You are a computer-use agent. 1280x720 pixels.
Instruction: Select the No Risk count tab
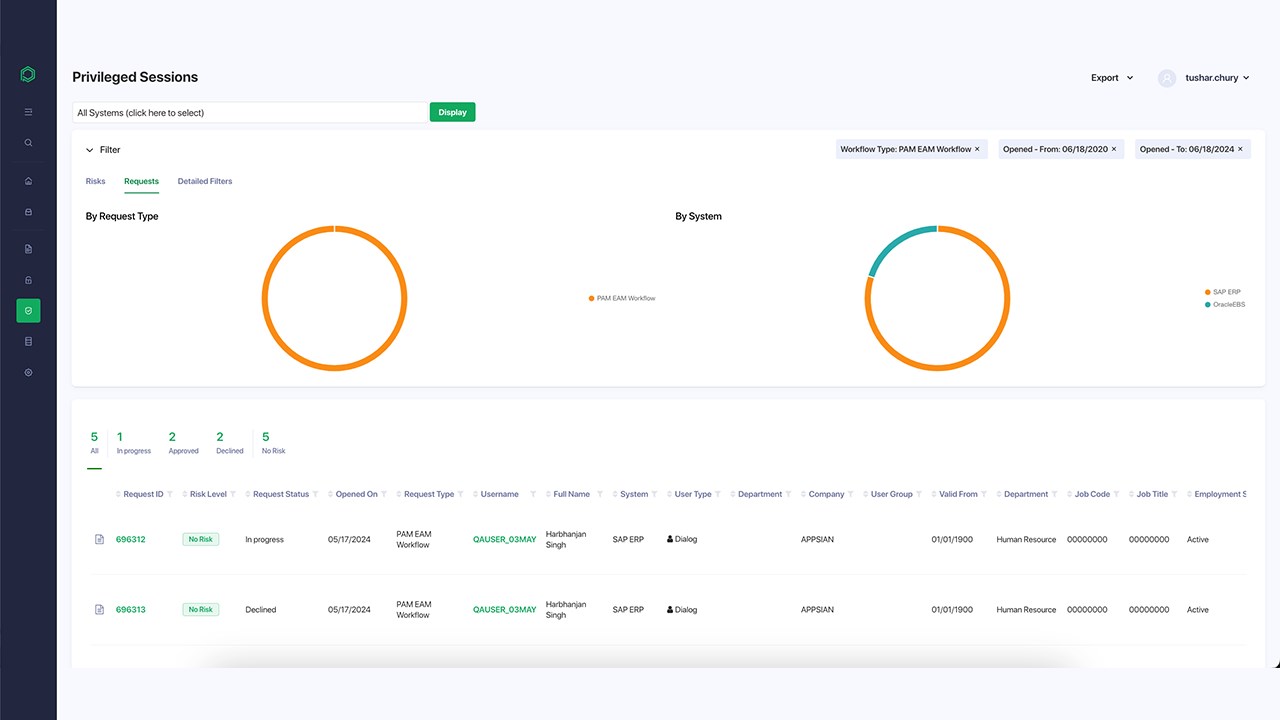(x=273, y=443)
